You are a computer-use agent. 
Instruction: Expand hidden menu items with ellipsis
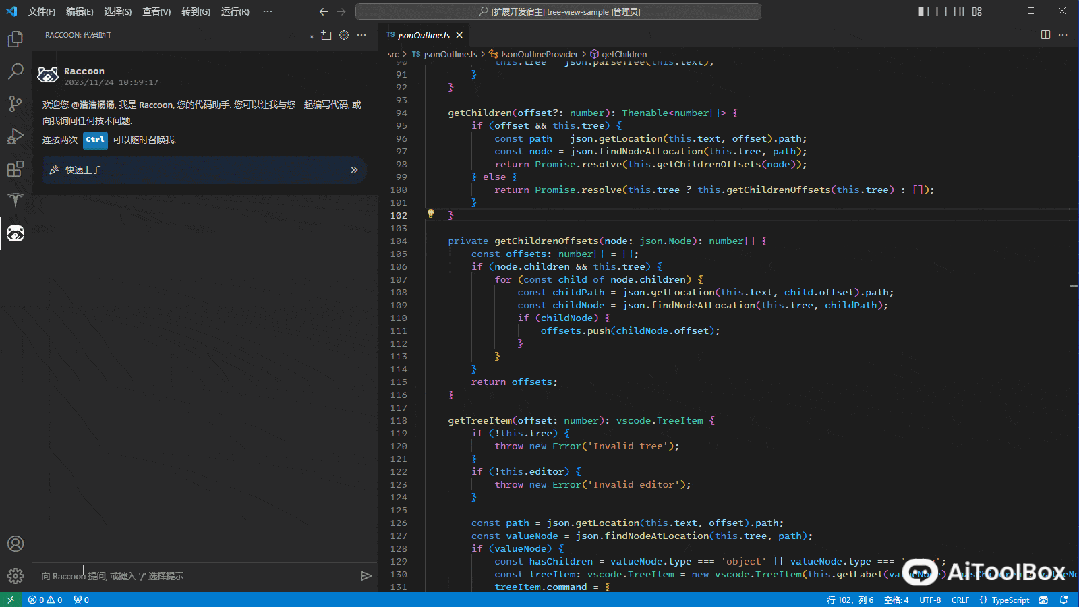click(268, 12)
